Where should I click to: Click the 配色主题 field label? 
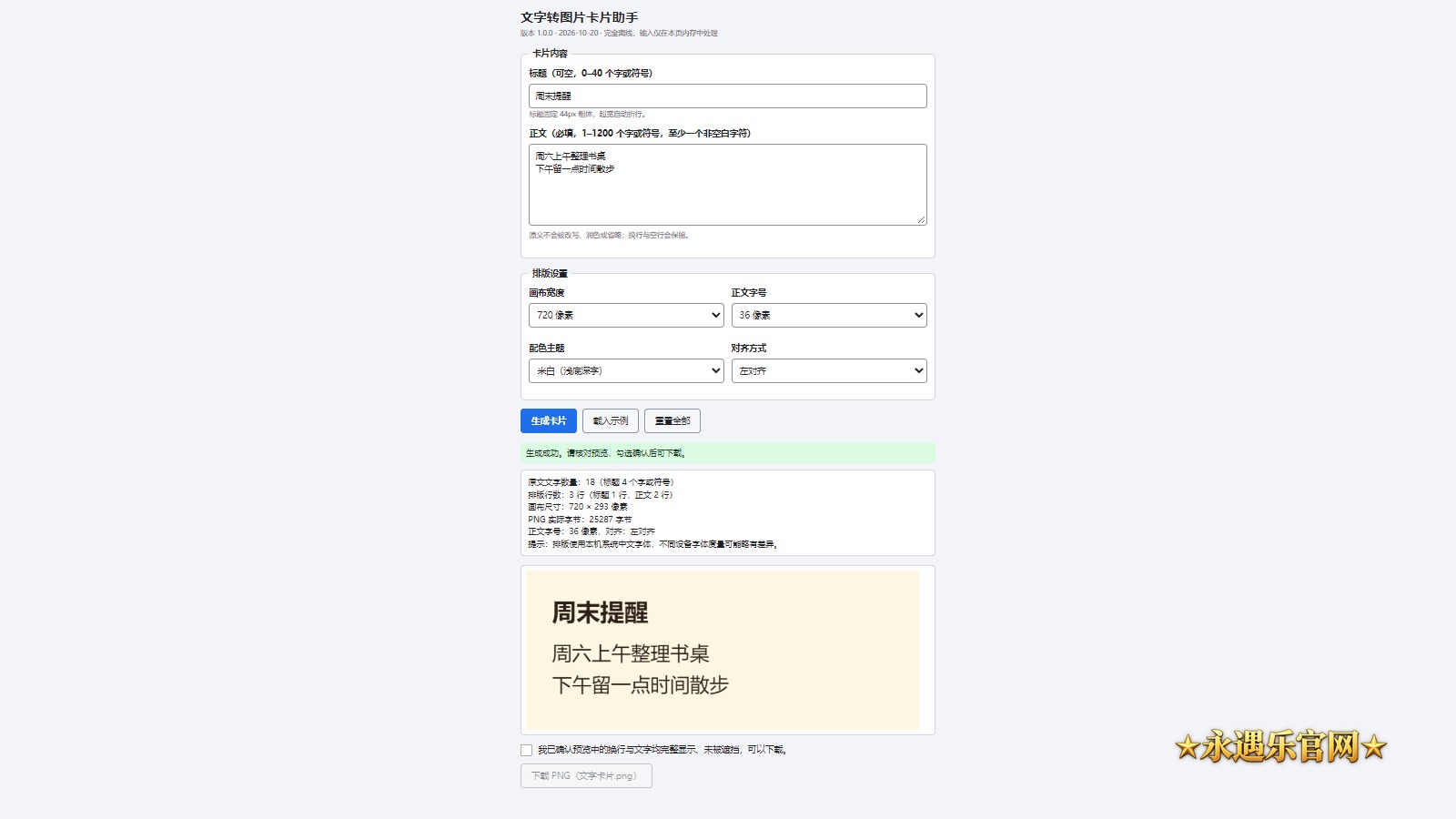pyautogui.click(x=547, y=348)
